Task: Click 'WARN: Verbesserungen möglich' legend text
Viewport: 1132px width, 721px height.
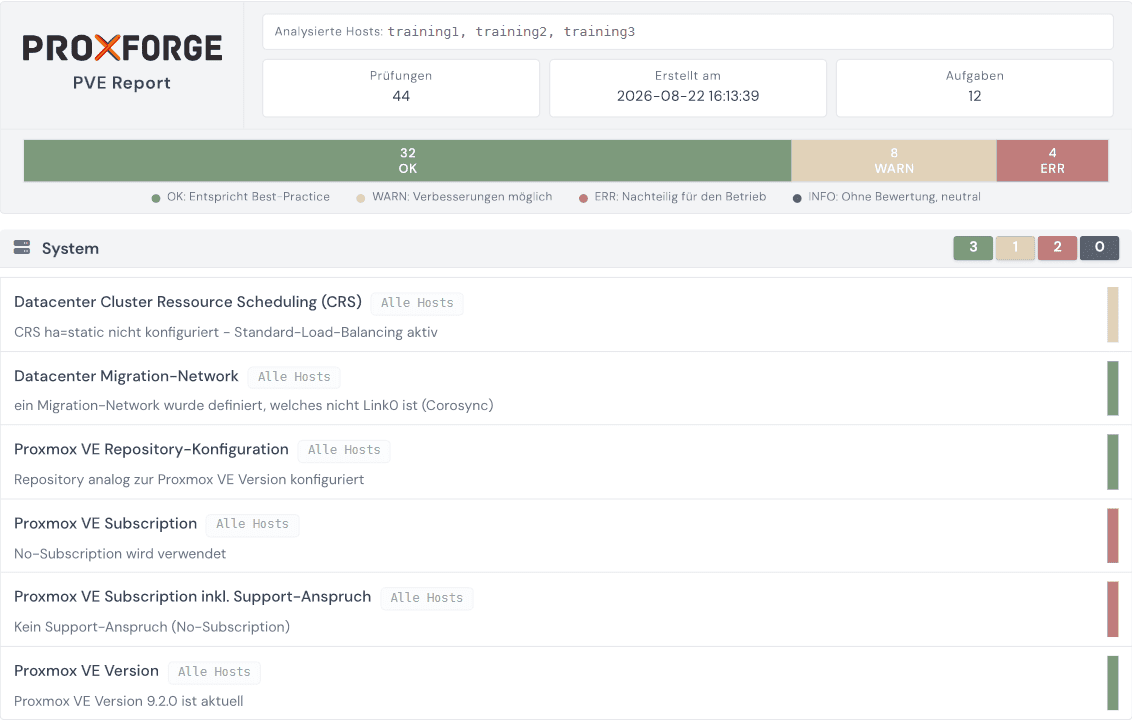Action: [462, 196]
